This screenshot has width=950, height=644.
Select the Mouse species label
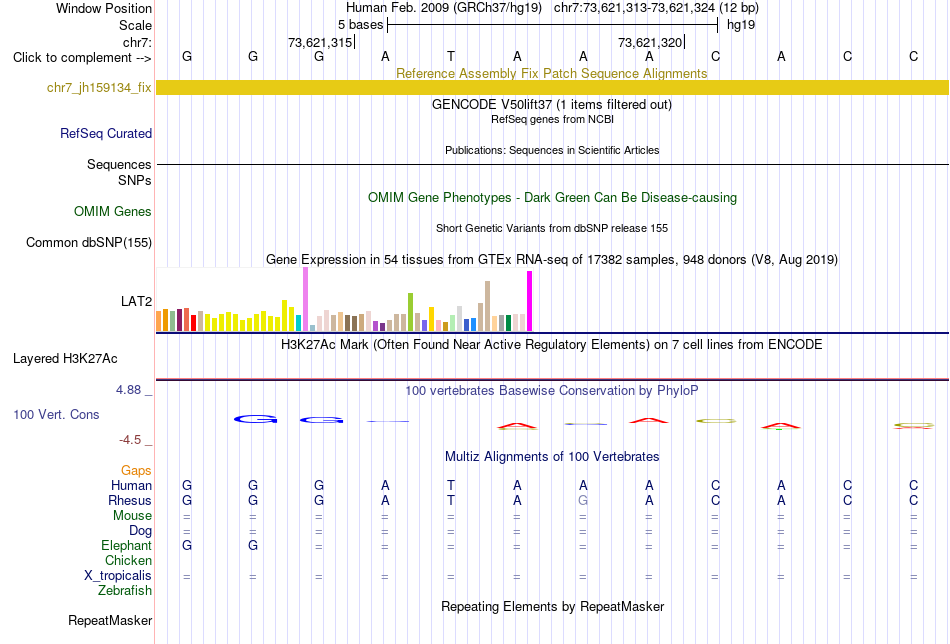point(132,516)
